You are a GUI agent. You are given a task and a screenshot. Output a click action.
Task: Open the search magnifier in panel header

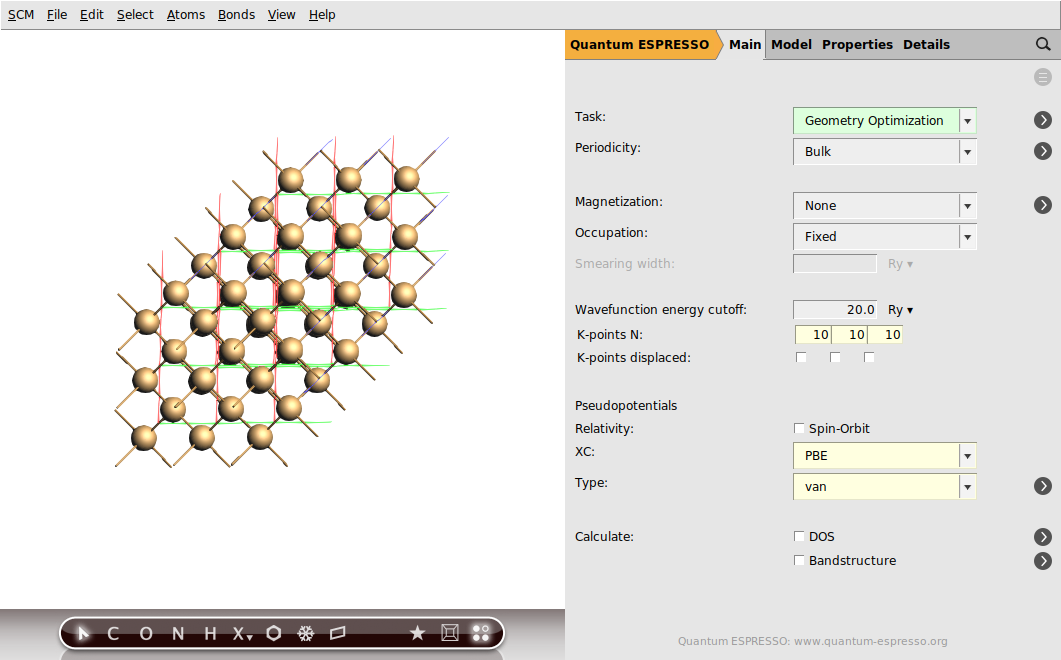(x=1043, y=45)
